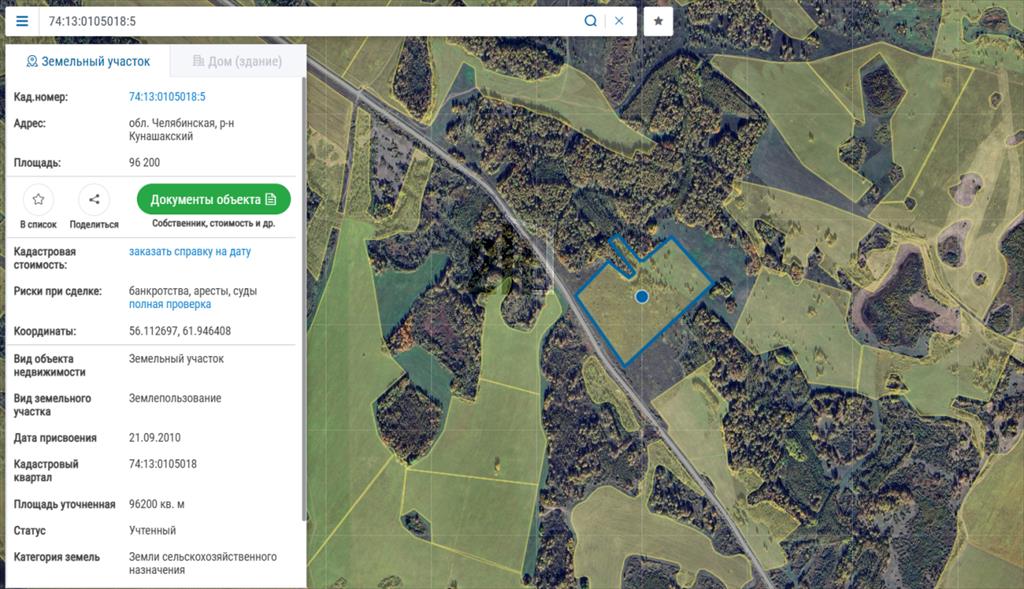The width and height of the screenshot is (1024, 589).
Task: Switch to the Земельный участок tab
Action: [88, 62]
